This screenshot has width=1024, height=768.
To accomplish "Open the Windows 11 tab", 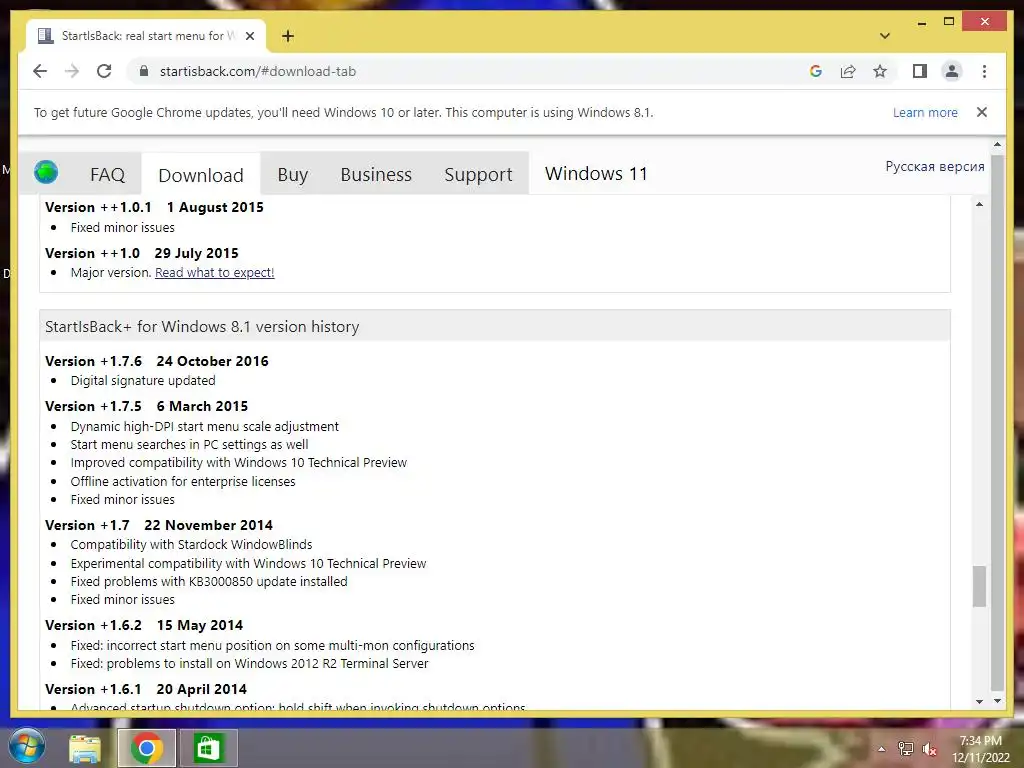I will 596,174.
